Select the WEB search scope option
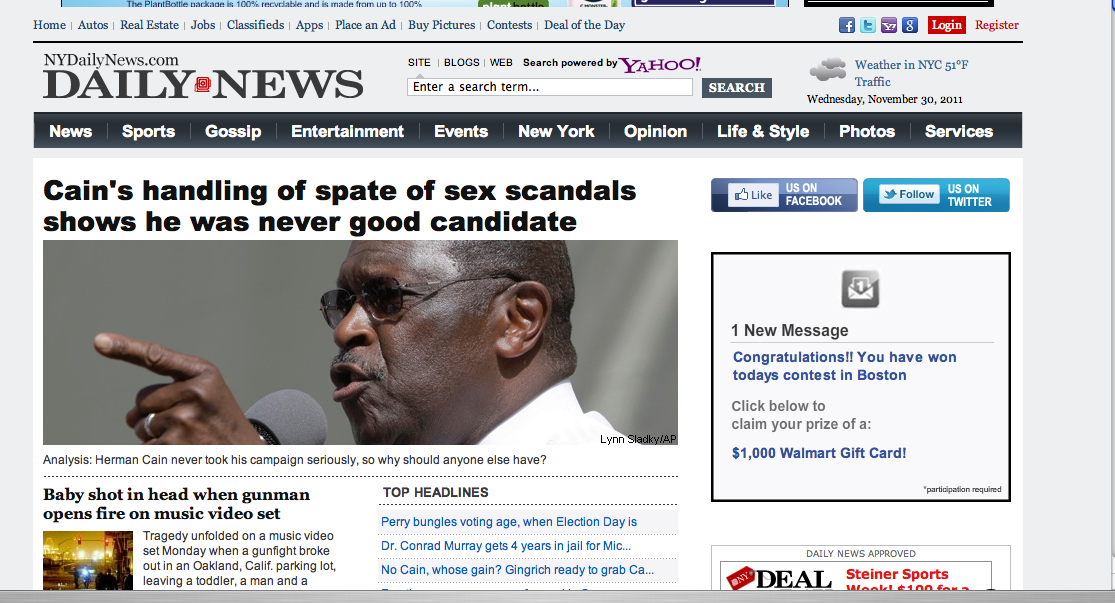Screen dimensions: 1115x603 click(501, 63)
